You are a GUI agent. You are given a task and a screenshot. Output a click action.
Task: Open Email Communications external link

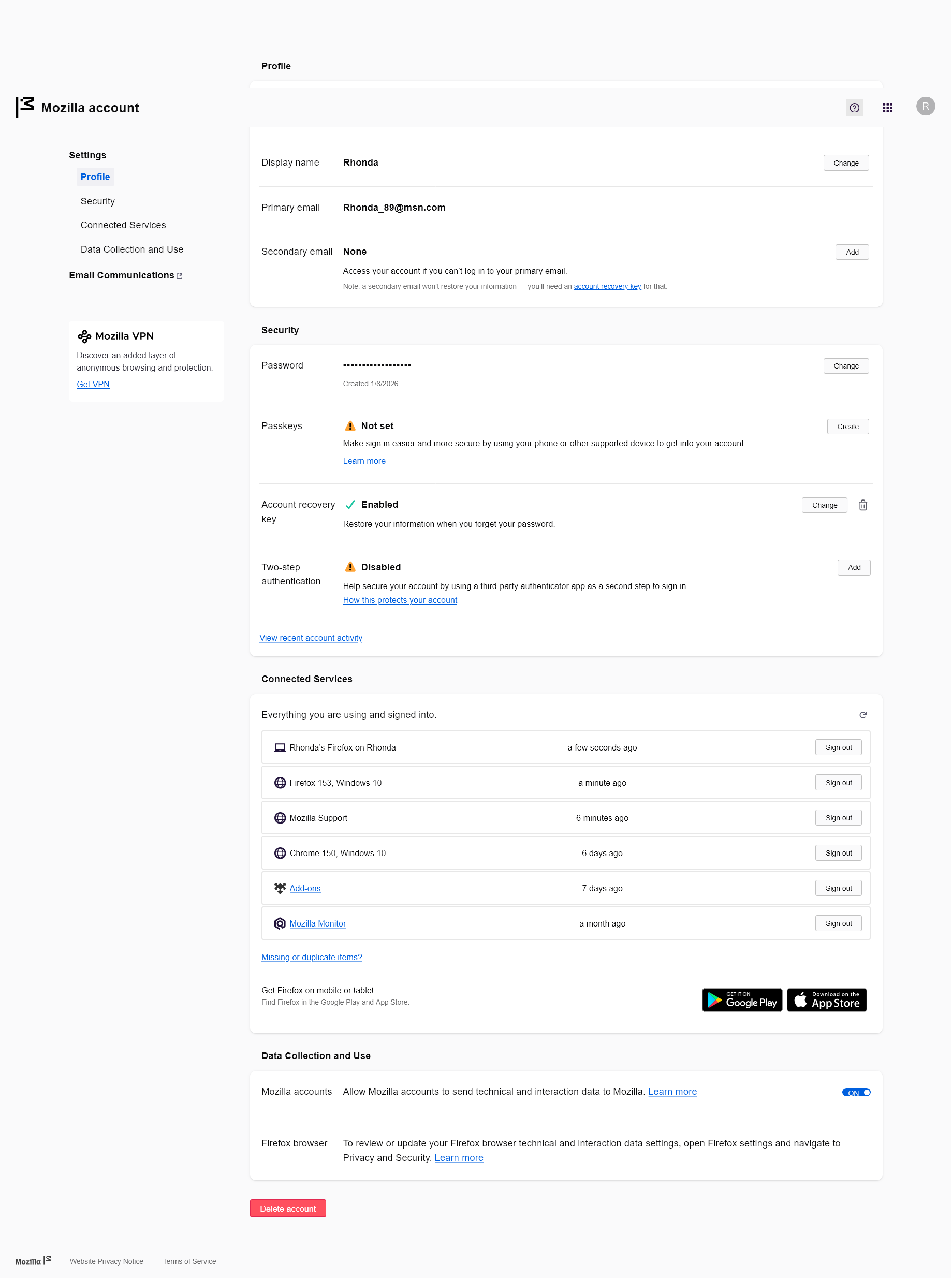[x=126, y=275]
